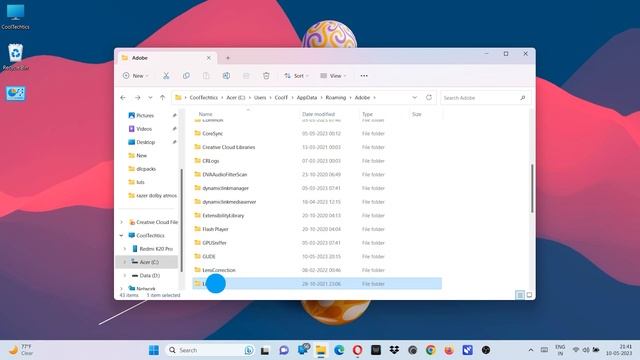Select the GUDE folder row
640x360 pixels.
coord(317,257)
